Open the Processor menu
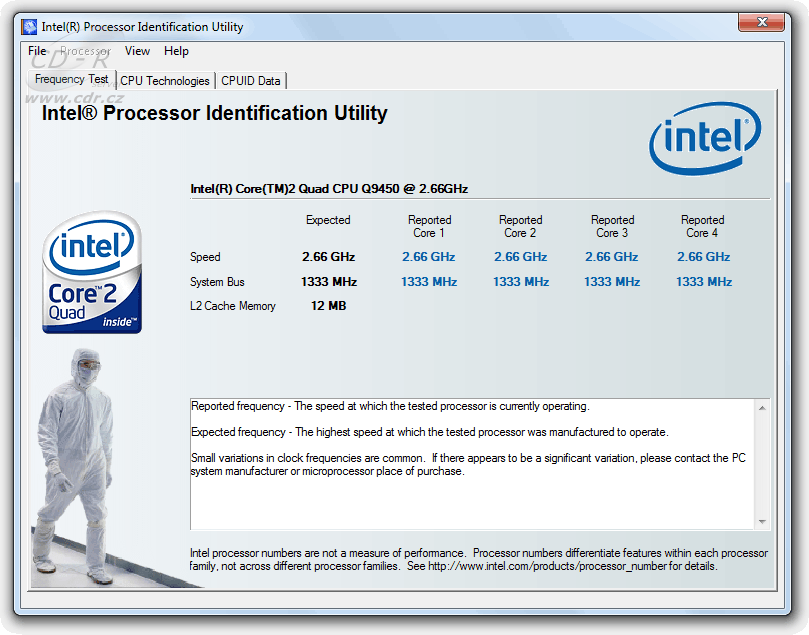 [x=86, y=51]
